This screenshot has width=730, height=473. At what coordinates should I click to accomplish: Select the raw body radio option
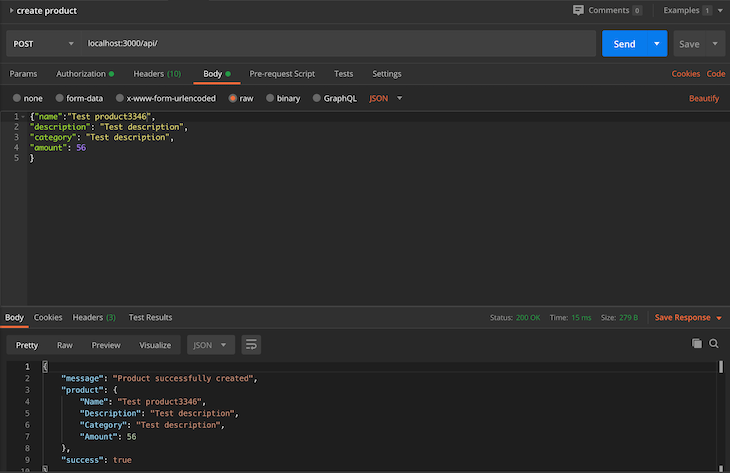(233, 98)
